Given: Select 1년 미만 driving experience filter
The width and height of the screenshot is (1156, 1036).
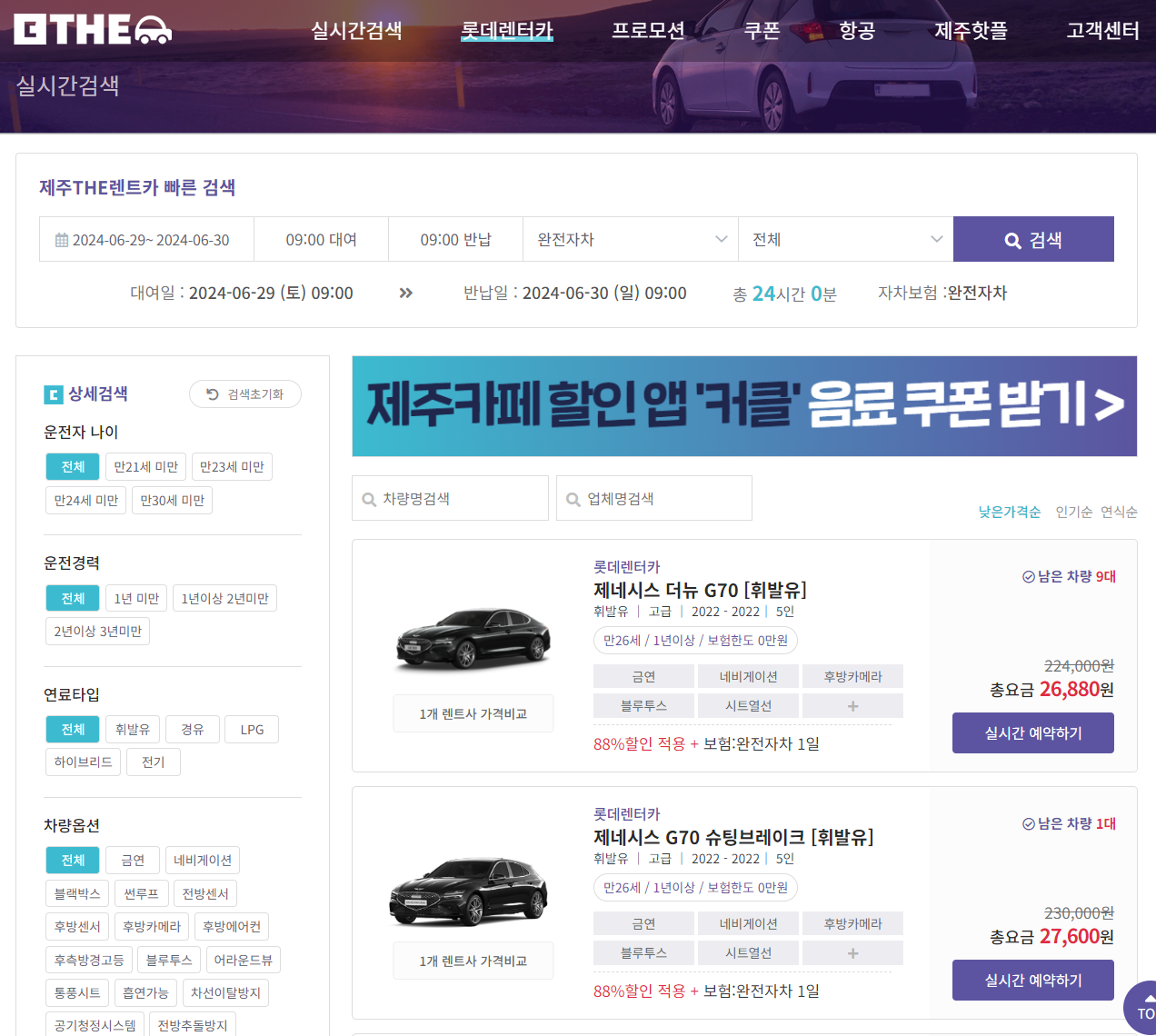Looking at the screenshot, I should [136, 599].
